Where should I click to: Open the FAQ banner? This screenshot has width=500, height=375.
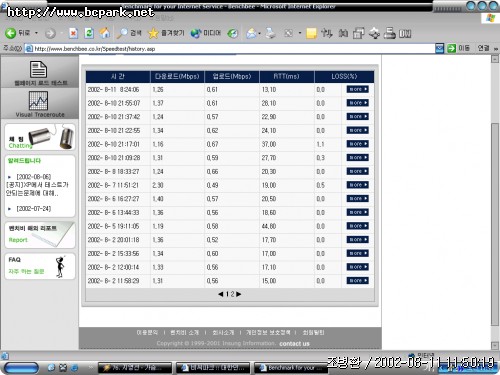click(40, 266)
